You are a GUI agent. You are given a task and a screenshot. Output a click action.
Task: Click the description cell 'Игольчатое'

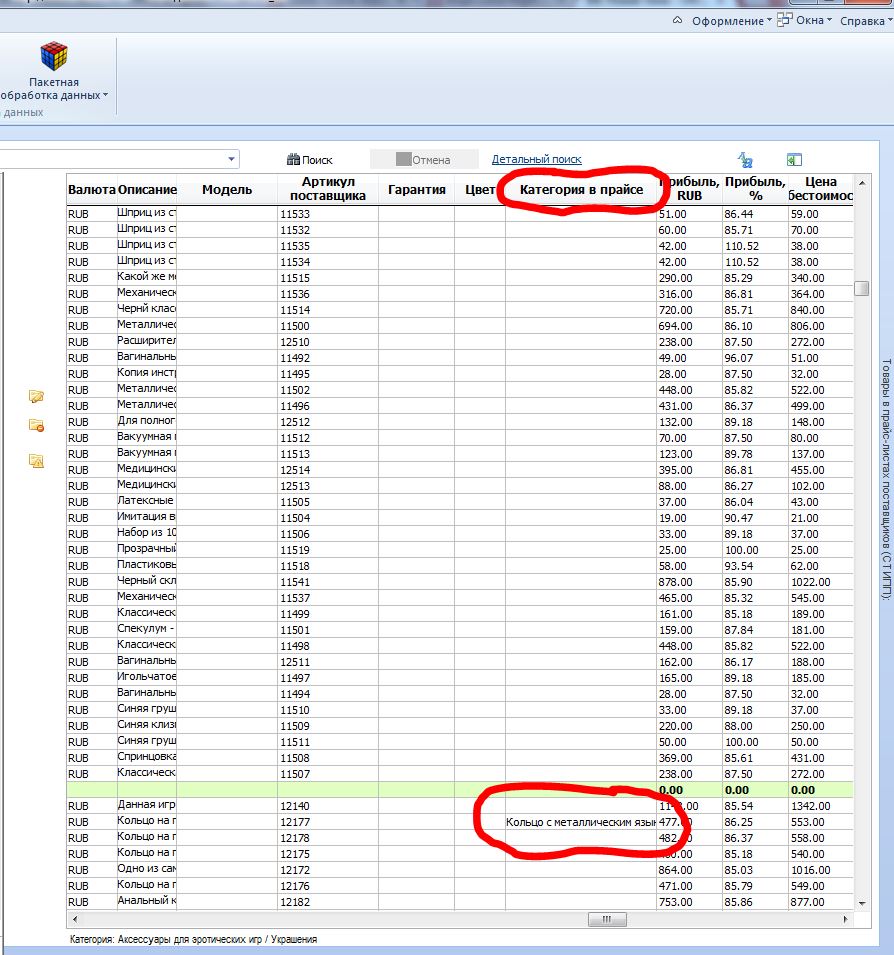pos(147,677)
